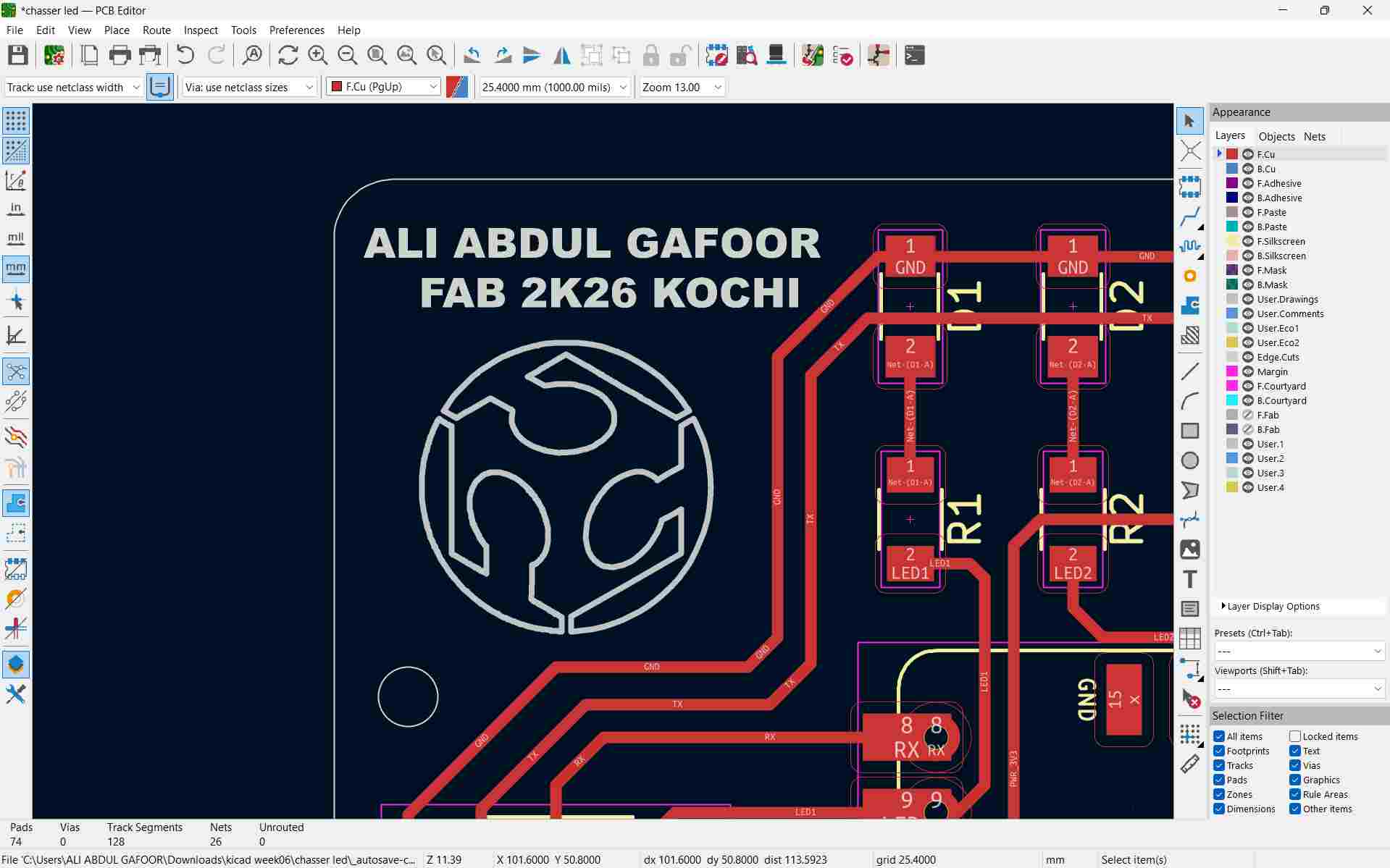Select the Measure ruler tool

(1189, 764)
